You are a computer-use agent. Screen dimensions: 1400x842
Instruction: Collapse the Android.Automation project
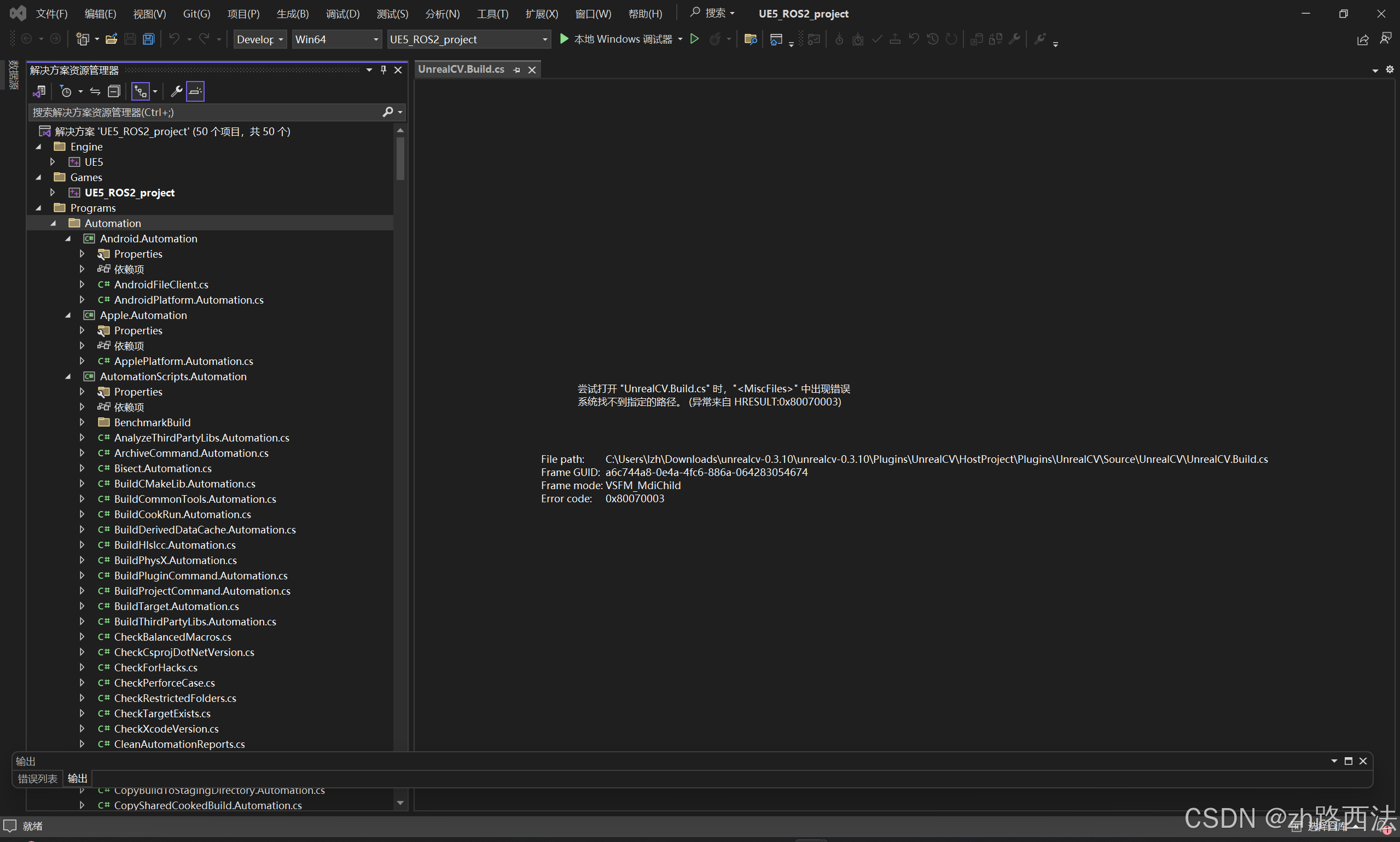click(x=68, y=239)
